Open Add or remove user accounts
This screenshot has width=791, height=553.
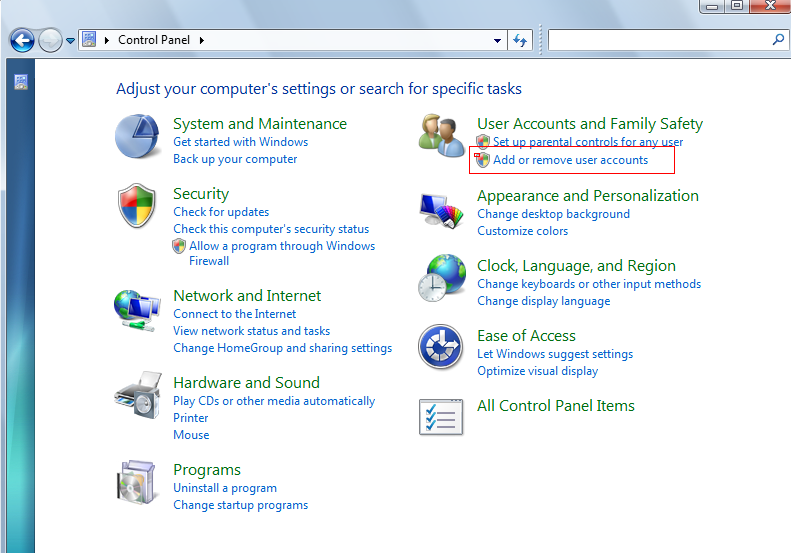[x=571, y=160]
